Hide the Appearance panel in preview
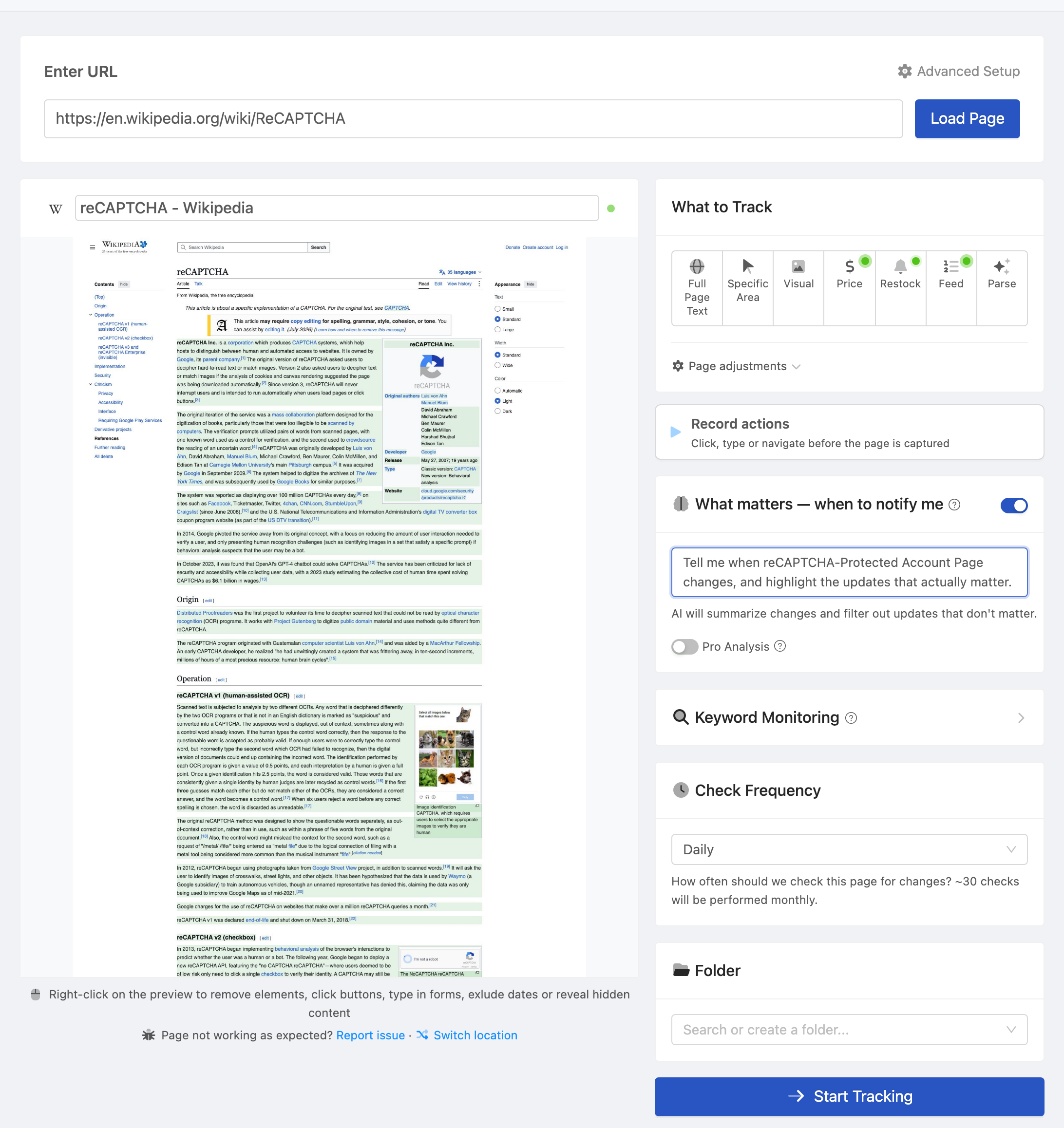The image size is (1064, 1128). click(530, 284)
